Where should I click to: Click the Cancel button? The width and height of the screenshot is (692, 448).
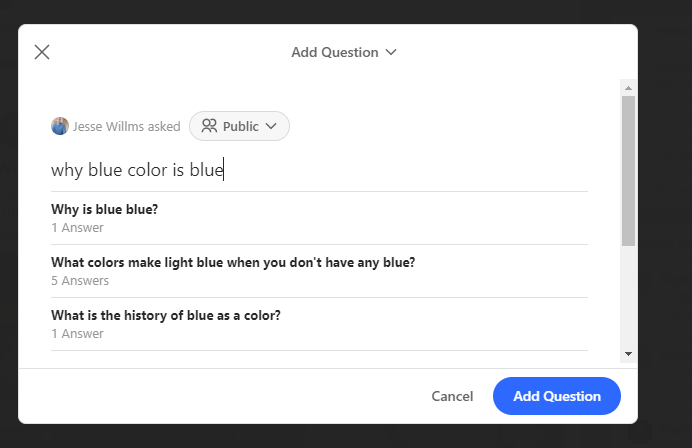(x=452, y=396)
